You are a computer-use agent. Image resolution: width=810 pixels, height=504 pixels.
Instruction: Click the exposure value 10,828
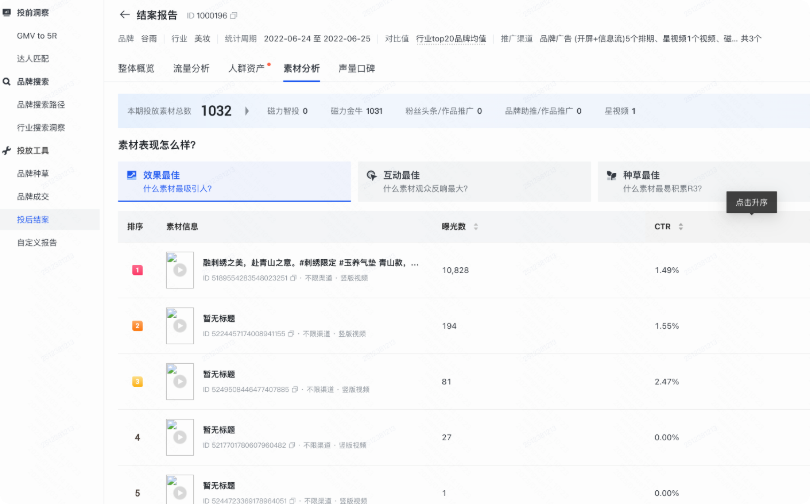(x=455, y=270)
